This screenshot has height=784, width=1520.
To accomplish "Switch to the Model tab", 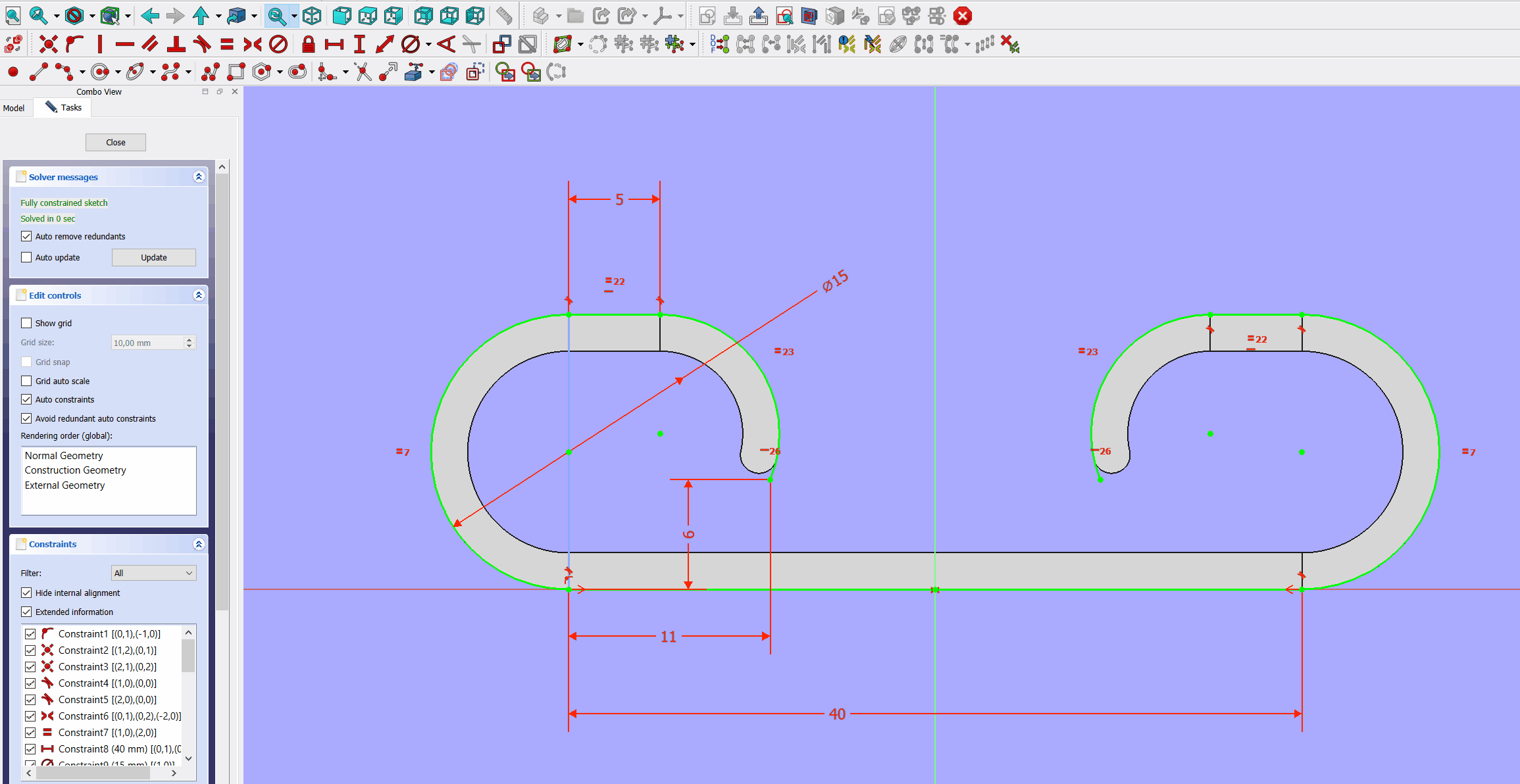I will [x=14, y=108].
